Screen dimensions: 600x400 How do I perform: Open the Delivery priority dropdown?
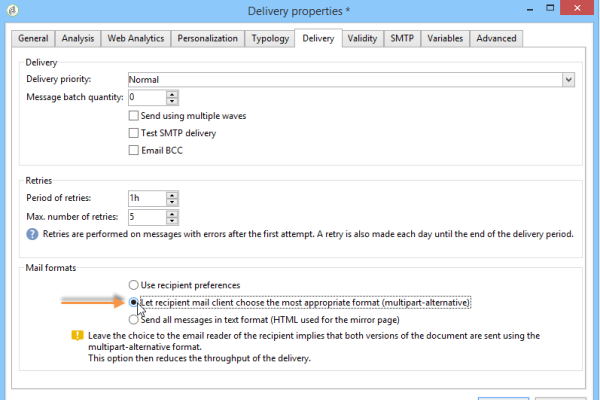568,79
